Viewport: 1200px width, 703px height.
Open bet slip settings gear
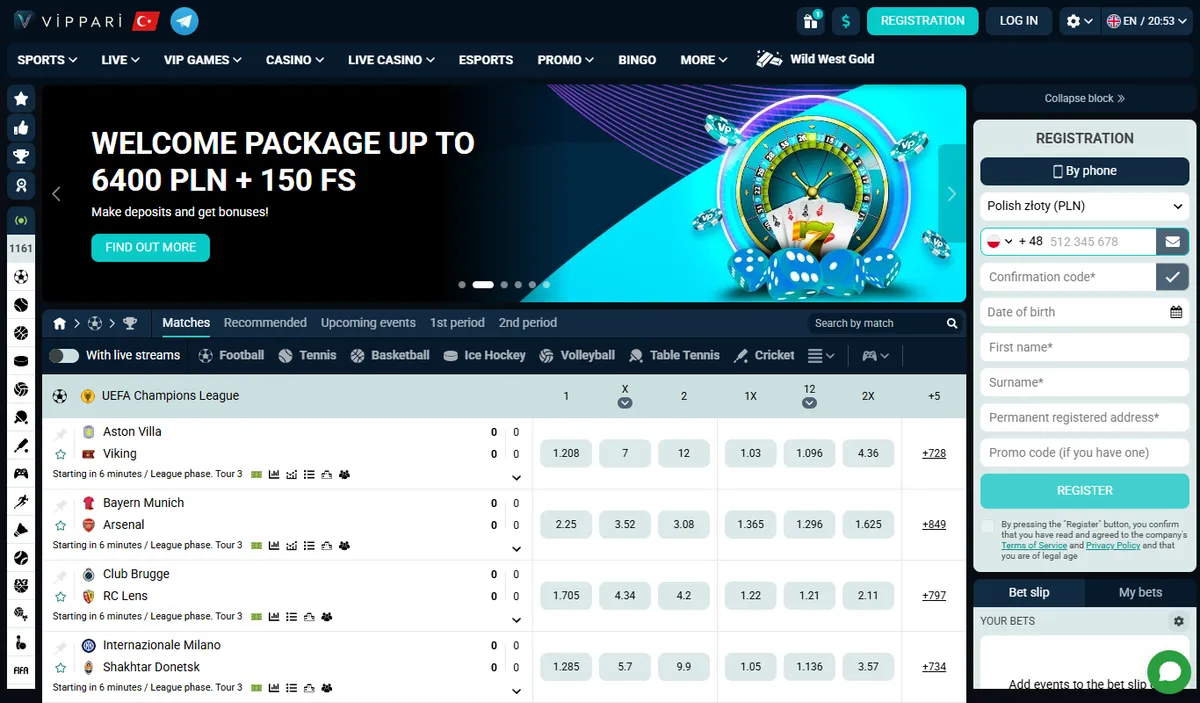point(1178,621)
